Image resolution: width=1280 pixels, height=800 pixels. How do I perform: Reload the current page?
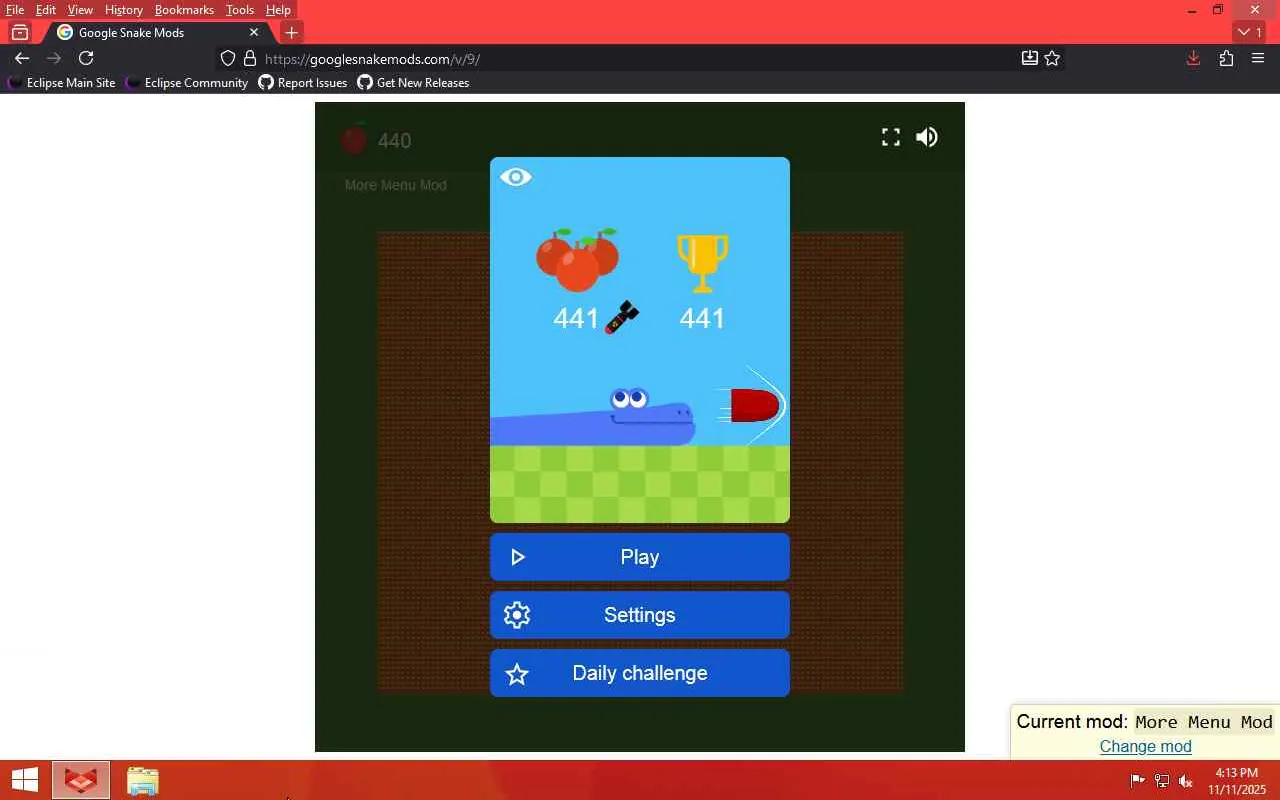pyautogui.click(x=86, y=58)
